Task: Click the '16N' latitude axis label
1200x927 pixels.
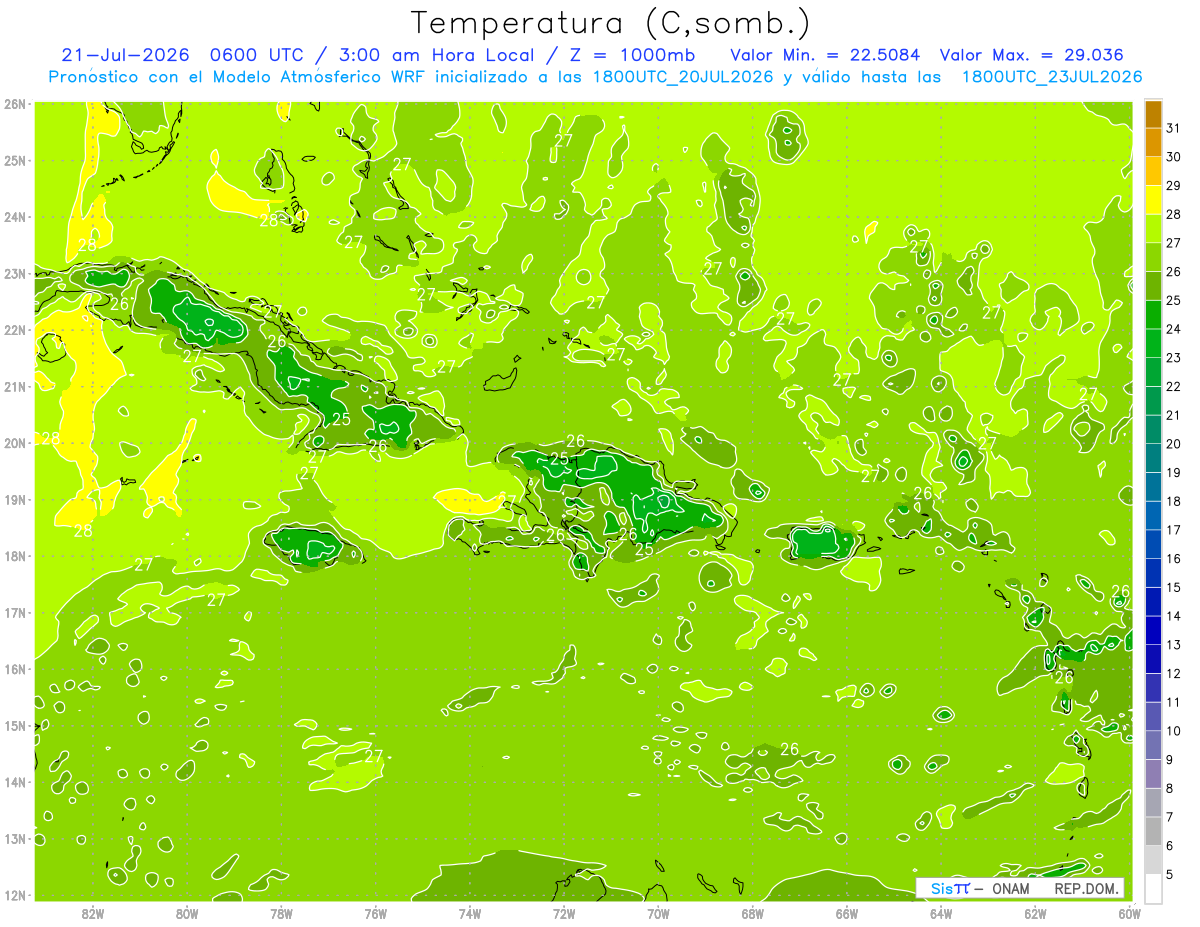Action: (x=15, y=669)
